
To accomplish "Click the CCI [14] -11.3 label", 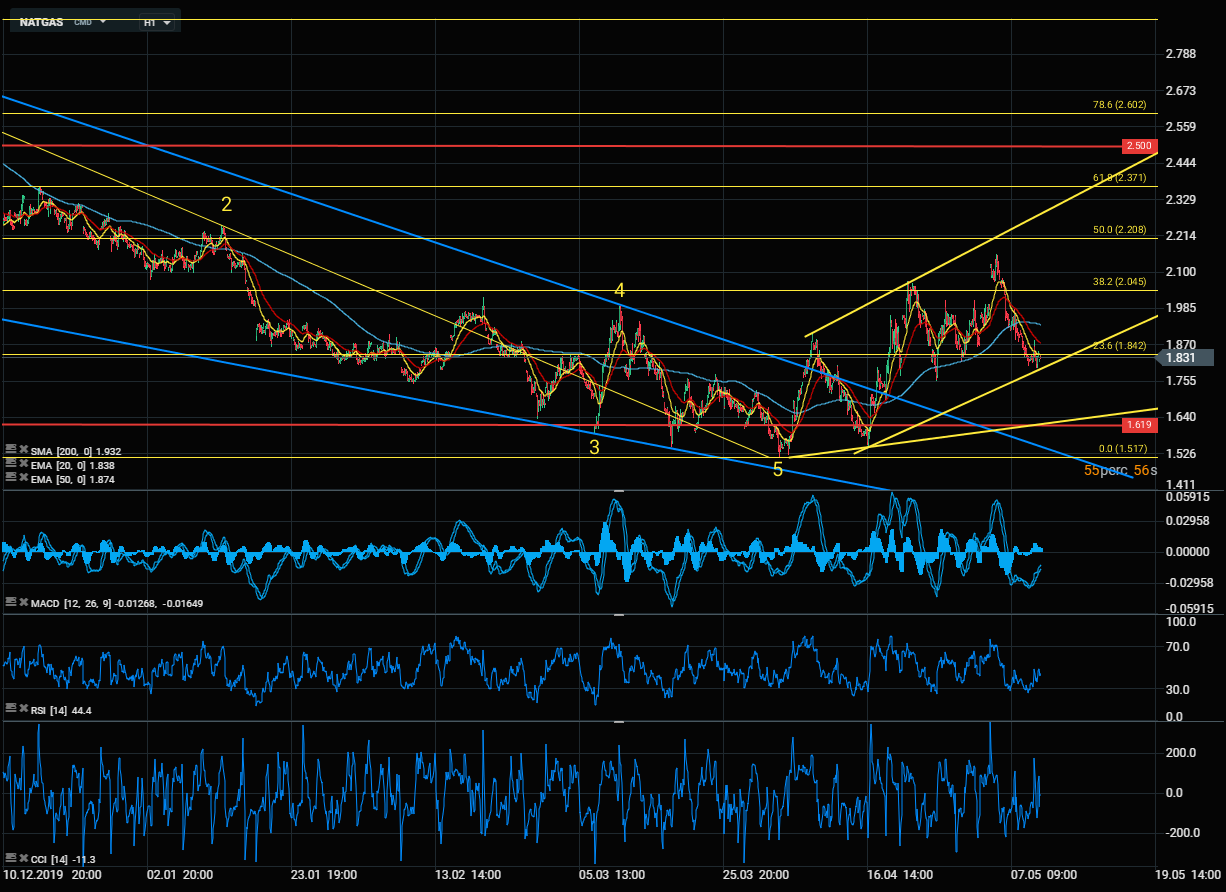I will [63, 858].
